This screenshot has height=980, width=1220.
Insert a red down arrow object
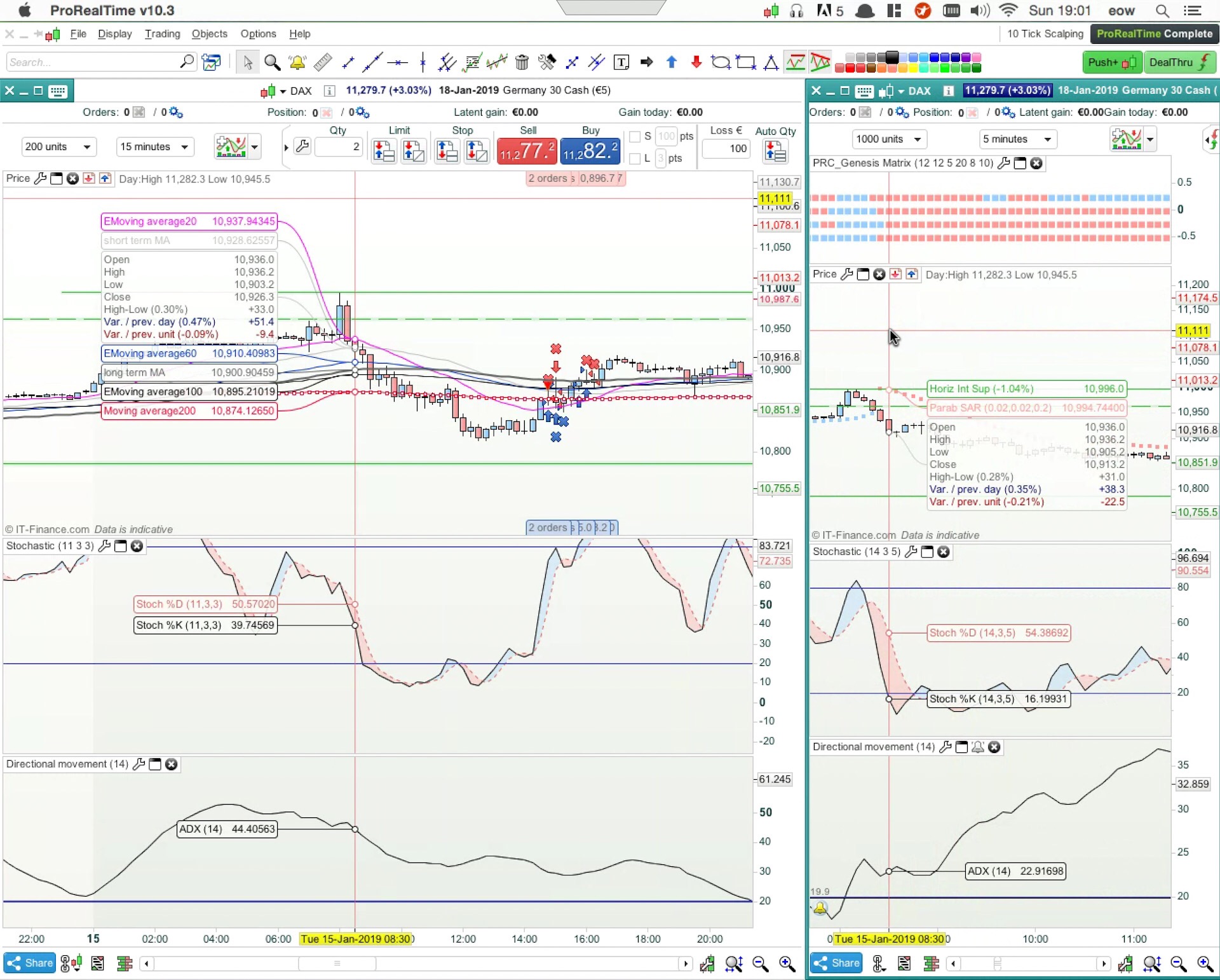696,62
